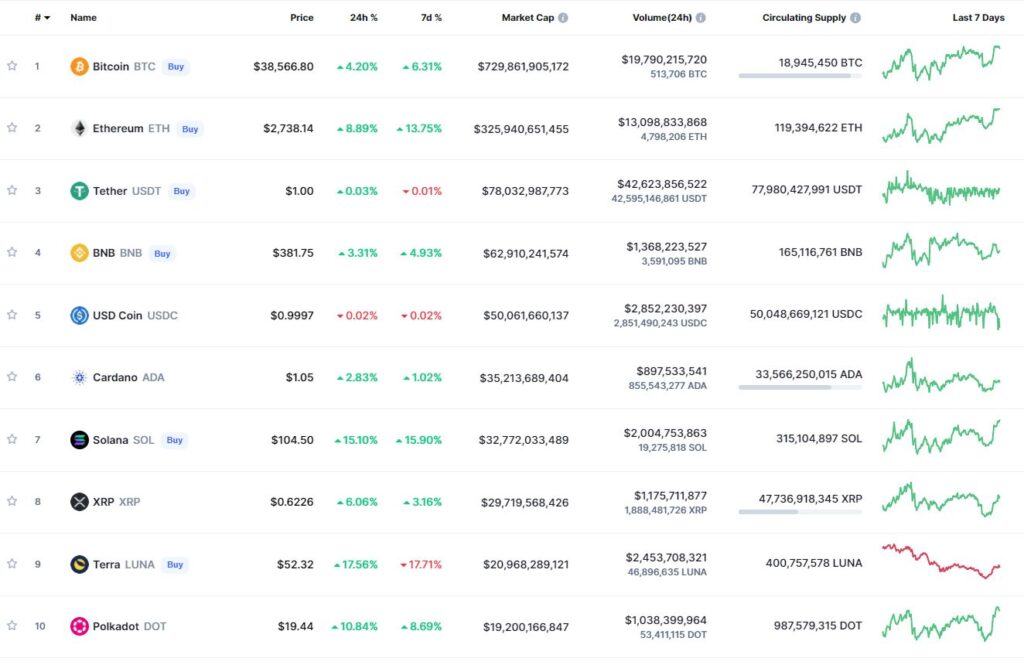
Task: Click BNB market cap $62,910,241,574
Action: tap(526, 253)
